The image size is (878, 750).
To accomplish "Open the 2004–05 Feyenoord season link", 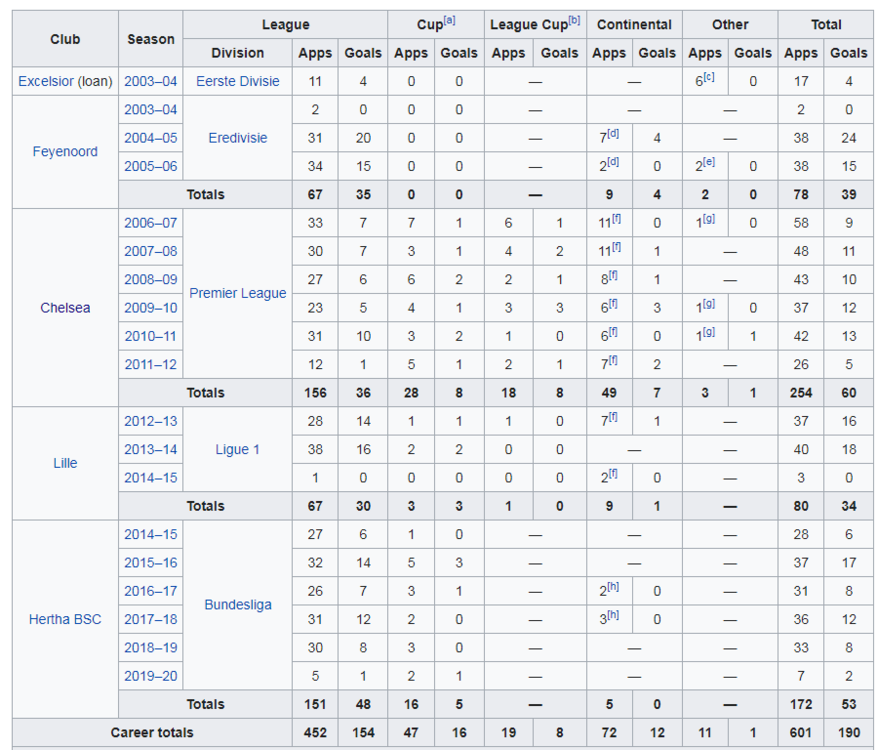I will [151, 138].
